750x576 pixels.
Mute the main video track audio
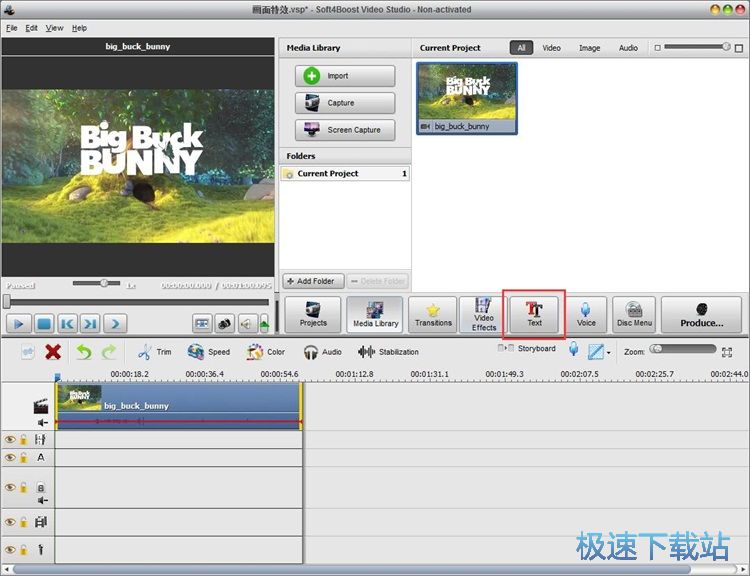pos(43,422)
